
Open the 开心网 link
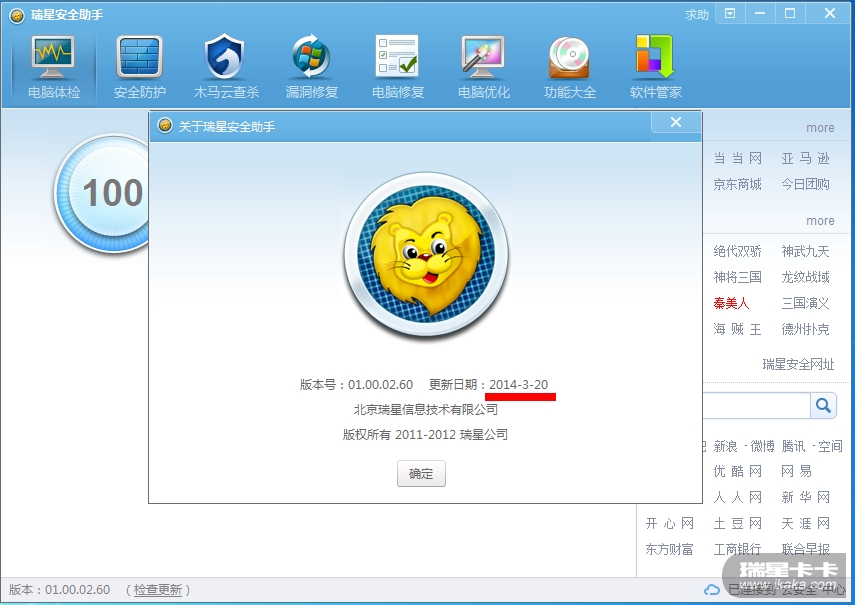coord(670,523)
